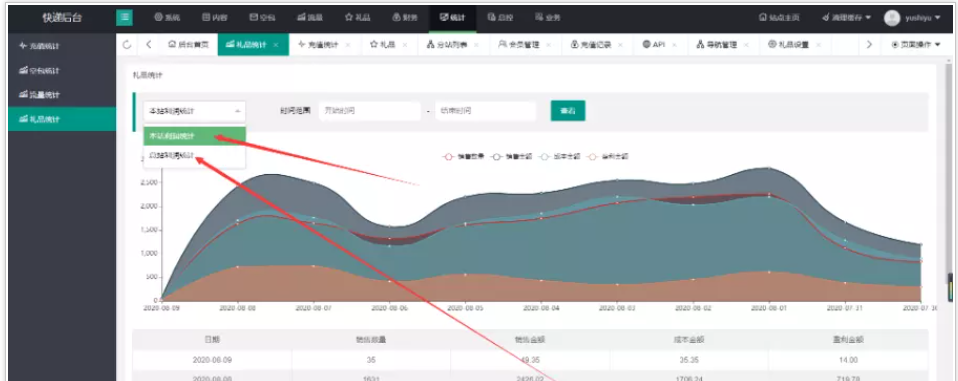The image size is (958, 381).
Task: Switch to the 后台首页 tab
Action: [x=189, y=45]
